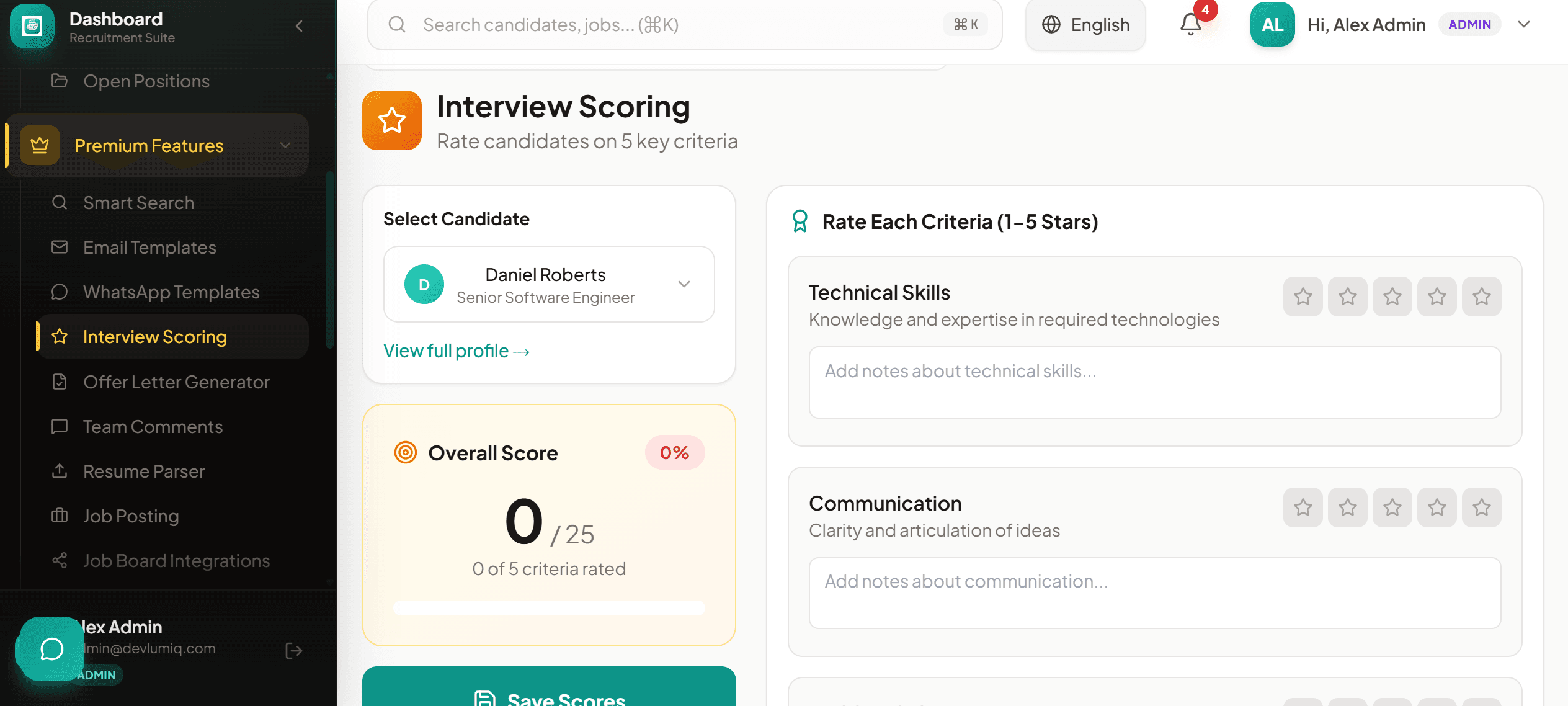Click the 0% score badge
The height and width of the screenshot is (706, 1568).
pos(675,453)
